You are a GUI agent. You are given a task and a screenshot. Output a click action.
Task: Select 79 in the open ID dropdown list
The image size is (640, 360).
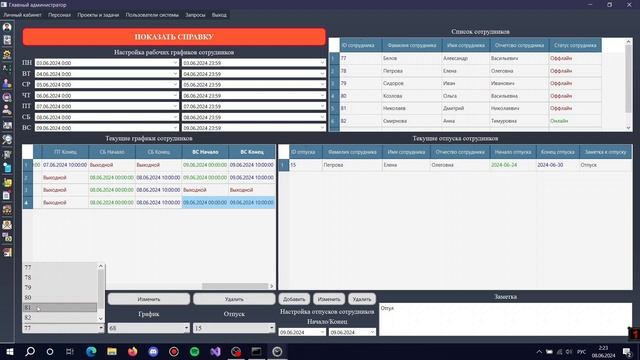(x=60, y=287)
